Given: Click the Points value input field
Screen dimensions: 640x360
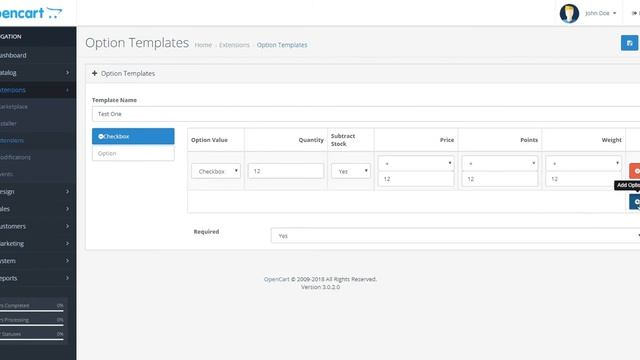Looking at the screenshot, I should (500, 179).
